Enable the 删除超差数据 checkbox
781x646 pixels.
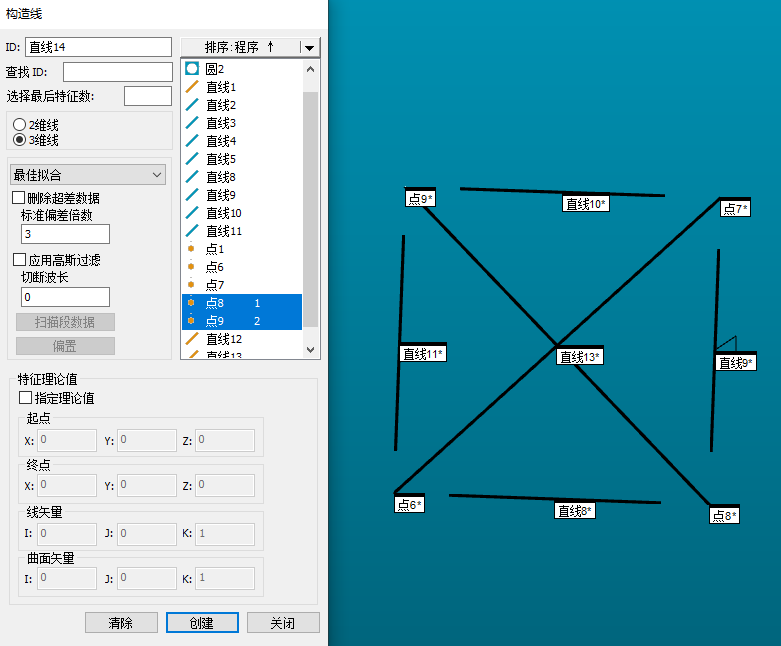(x=19, y=198)
